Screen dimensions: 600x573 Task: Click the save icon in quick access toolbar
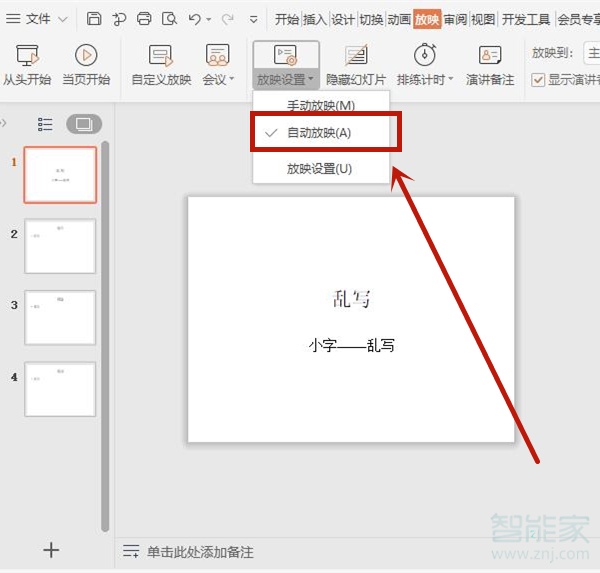[93, 19]
